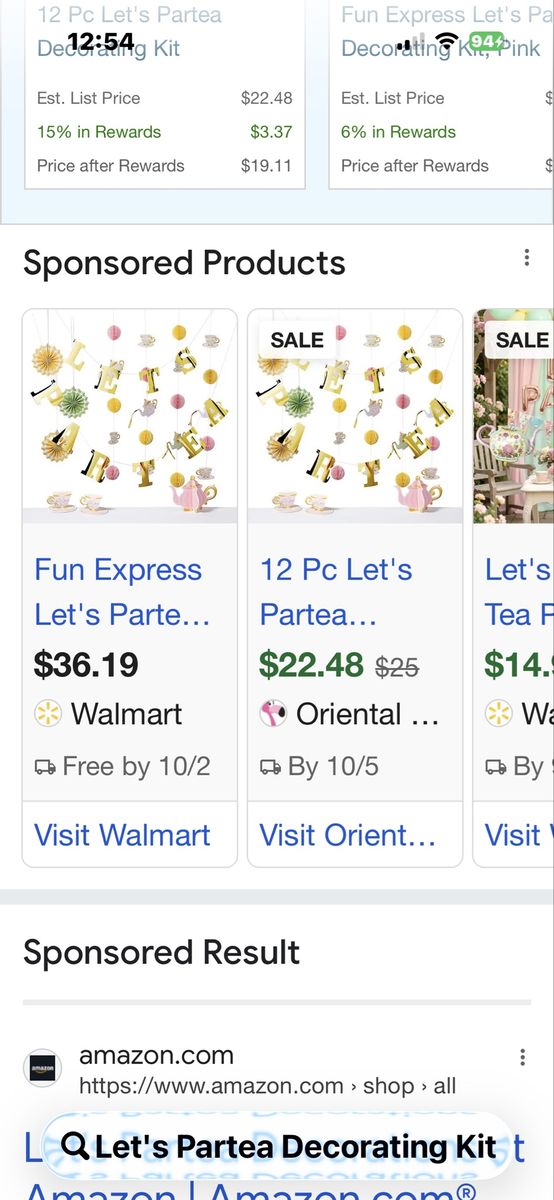Open amazon.com result three-dot menu
Viewport: 554px width, 1200px height.
[x=522, y=1058]
